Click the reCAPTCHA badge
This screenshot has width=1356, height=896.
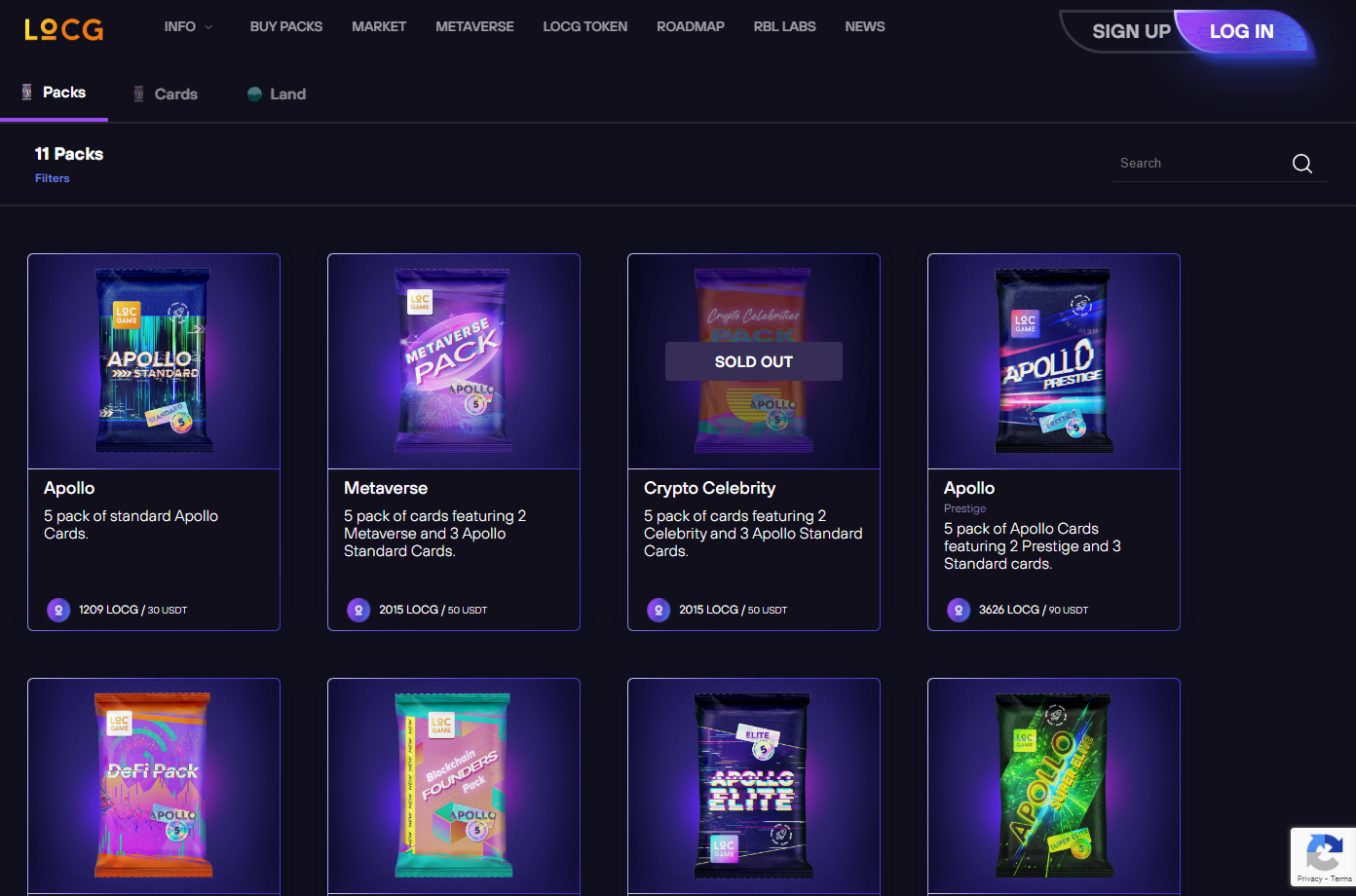[x=1323, y=857]
